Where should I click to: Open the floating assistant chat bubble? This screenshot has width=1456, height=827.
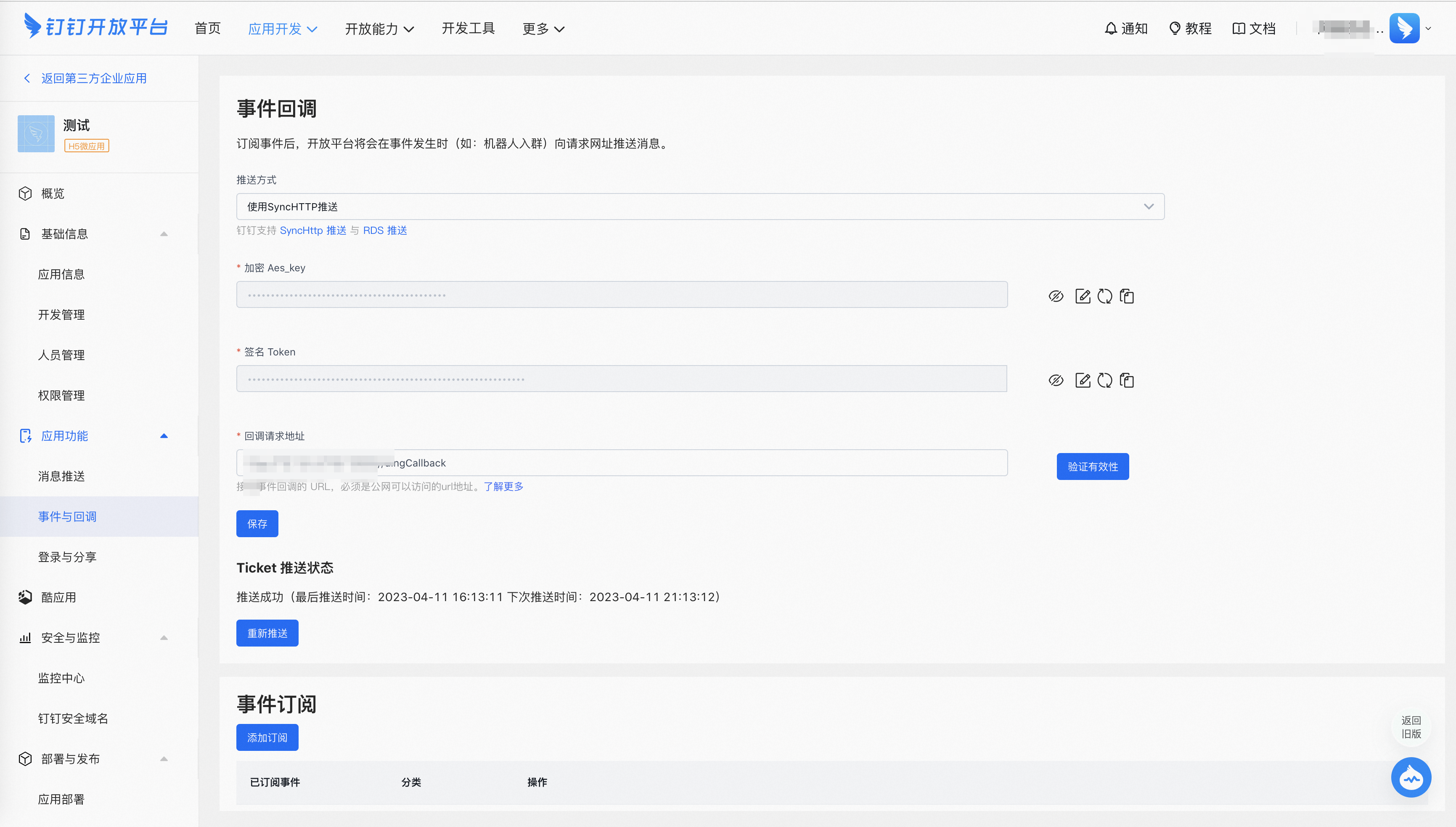(x=1411, y=778)
